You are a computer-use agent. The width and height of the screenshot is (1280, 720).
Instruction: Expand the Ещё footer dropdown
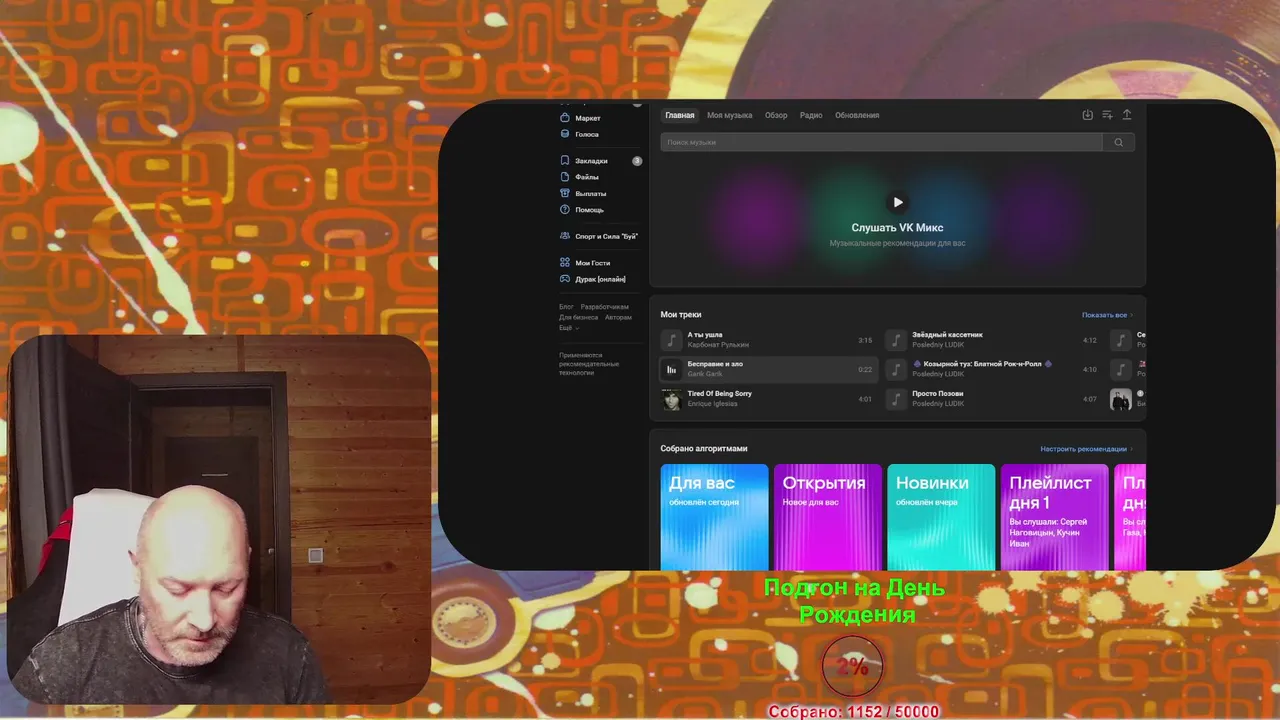coord(568,328)
